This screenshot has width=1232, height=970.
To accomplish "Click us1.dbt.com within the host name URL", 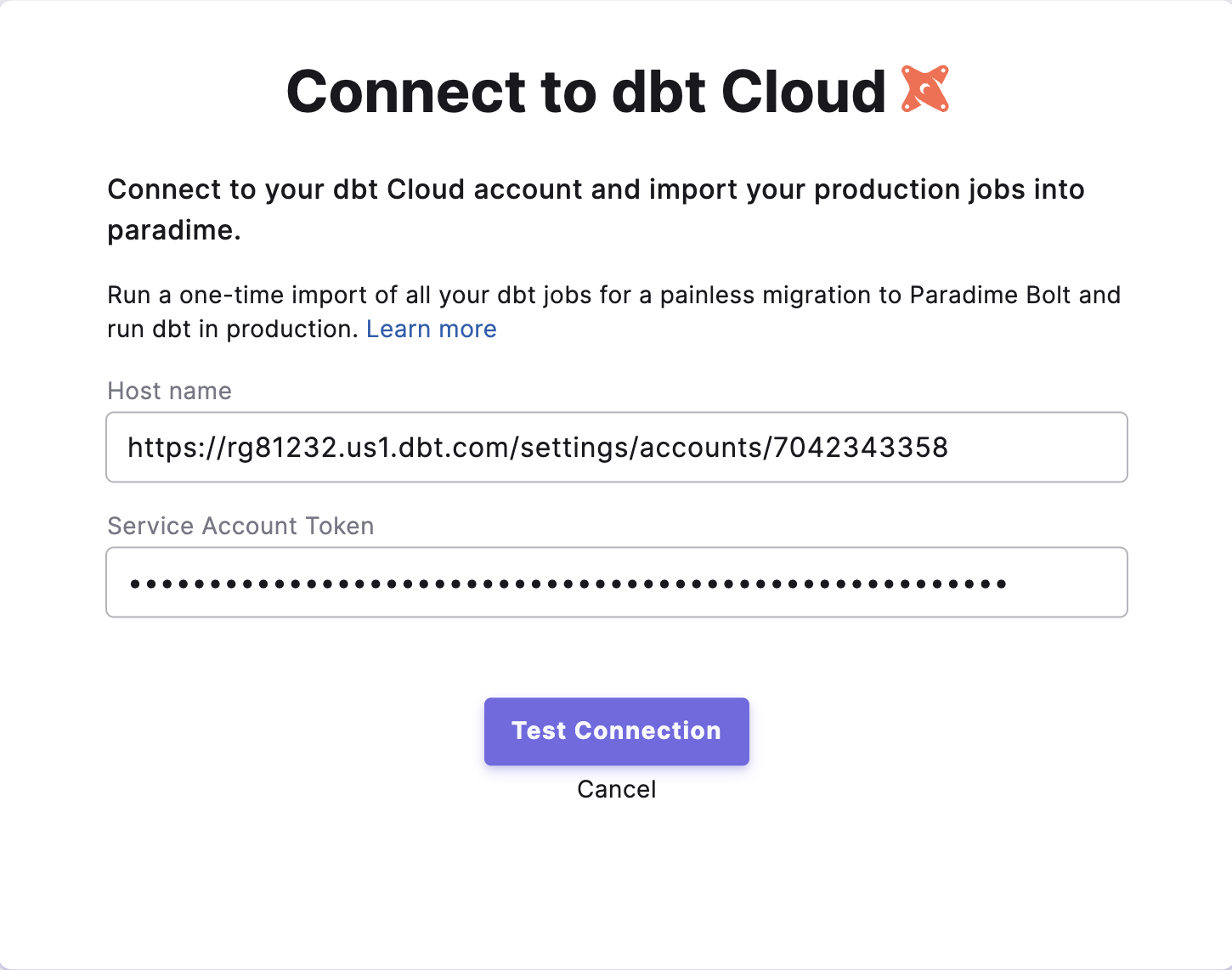I will [426, 448].
